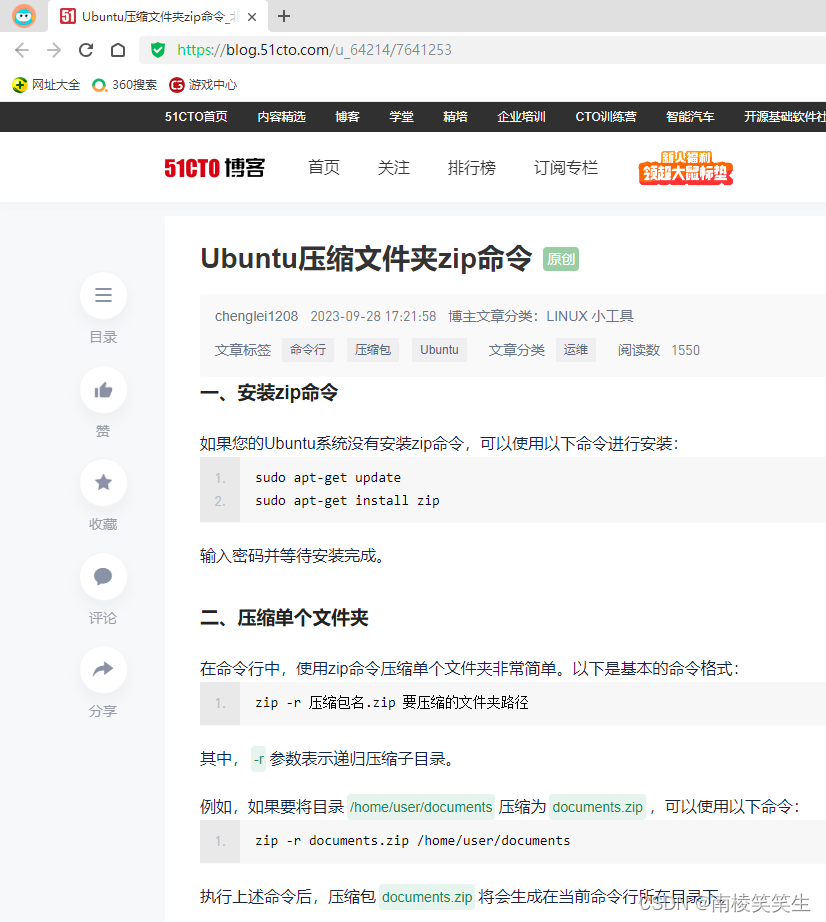Open 精培 in top nav
Image resolution: width=826 pixels, height=922 pixels.
point(456,116)
